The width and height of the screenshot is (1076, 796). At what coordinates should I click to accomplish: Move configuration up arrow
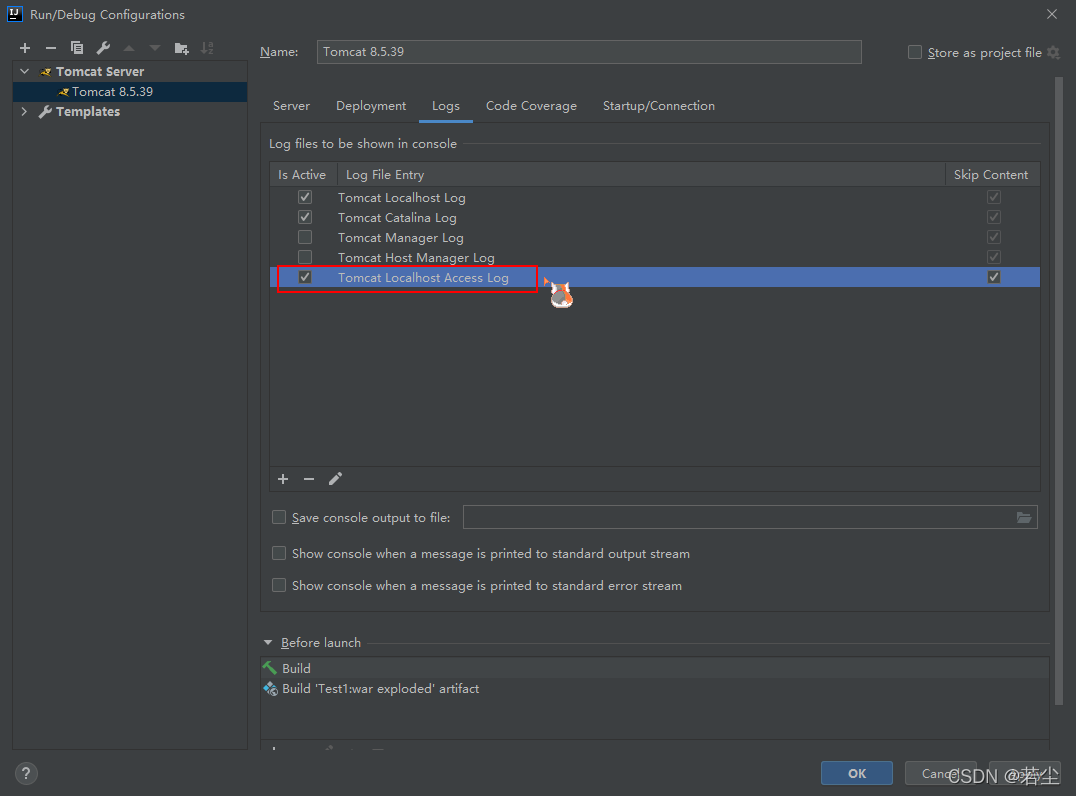(129, 48)
